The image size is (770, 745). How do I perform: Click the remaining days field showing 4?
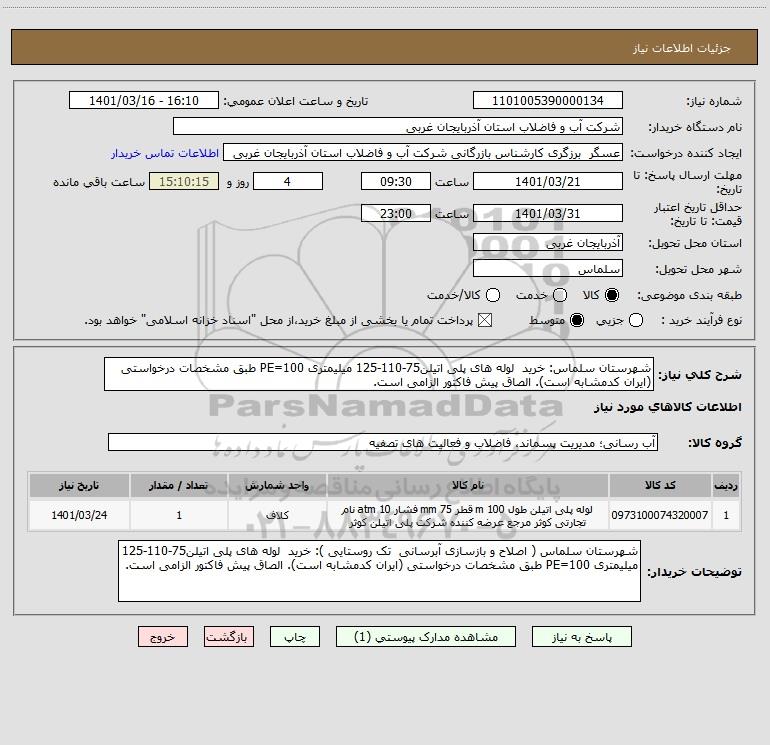pyautogui.click(x=288, y=181)
